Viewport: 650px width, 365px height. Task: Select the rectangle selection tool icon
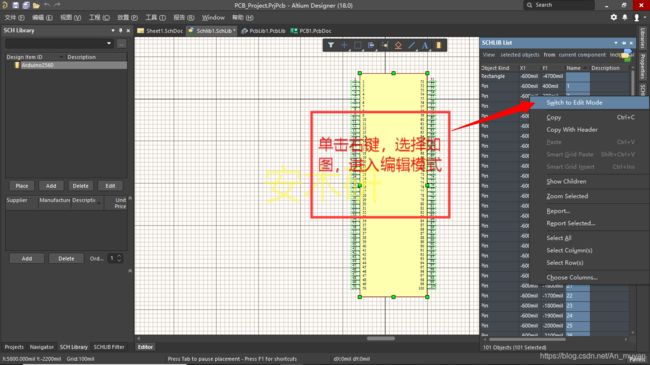tap(358, 45)
